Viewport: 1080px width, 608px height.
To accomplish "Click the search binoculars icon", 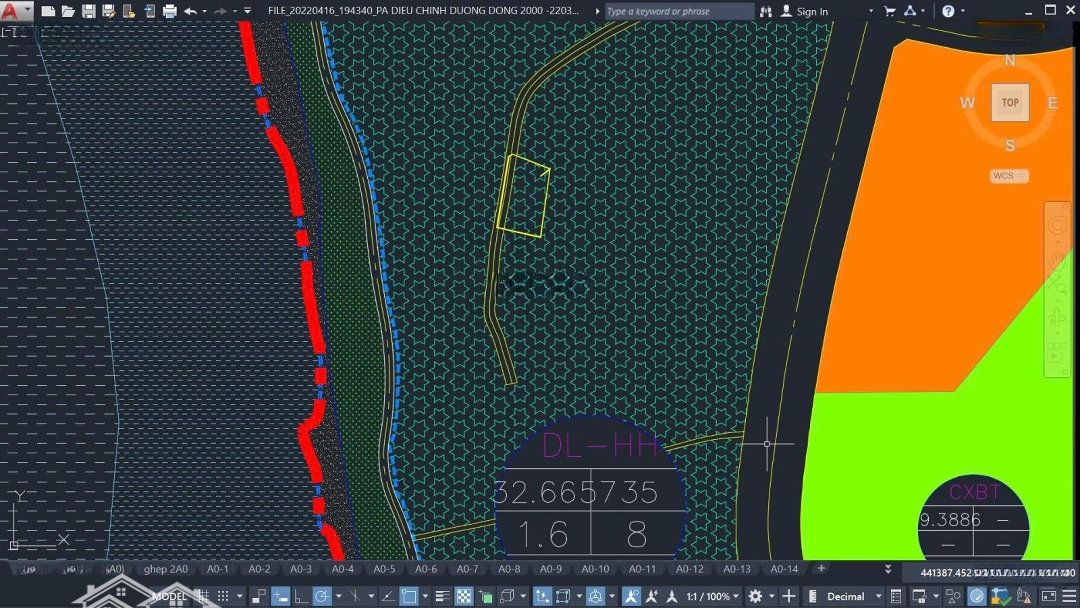I will tap(766, 11).
